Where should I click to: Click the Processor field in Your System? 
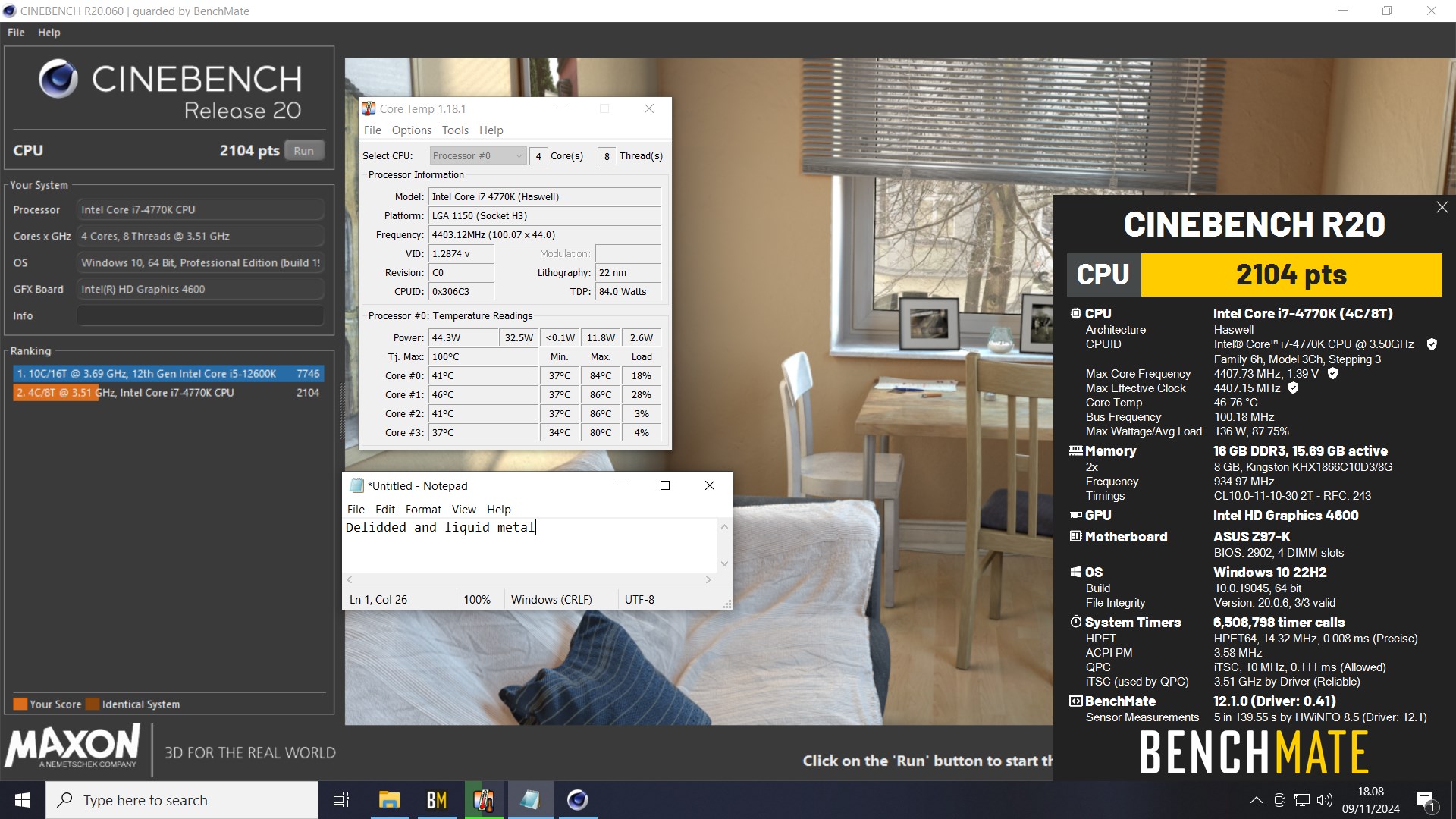200,209
